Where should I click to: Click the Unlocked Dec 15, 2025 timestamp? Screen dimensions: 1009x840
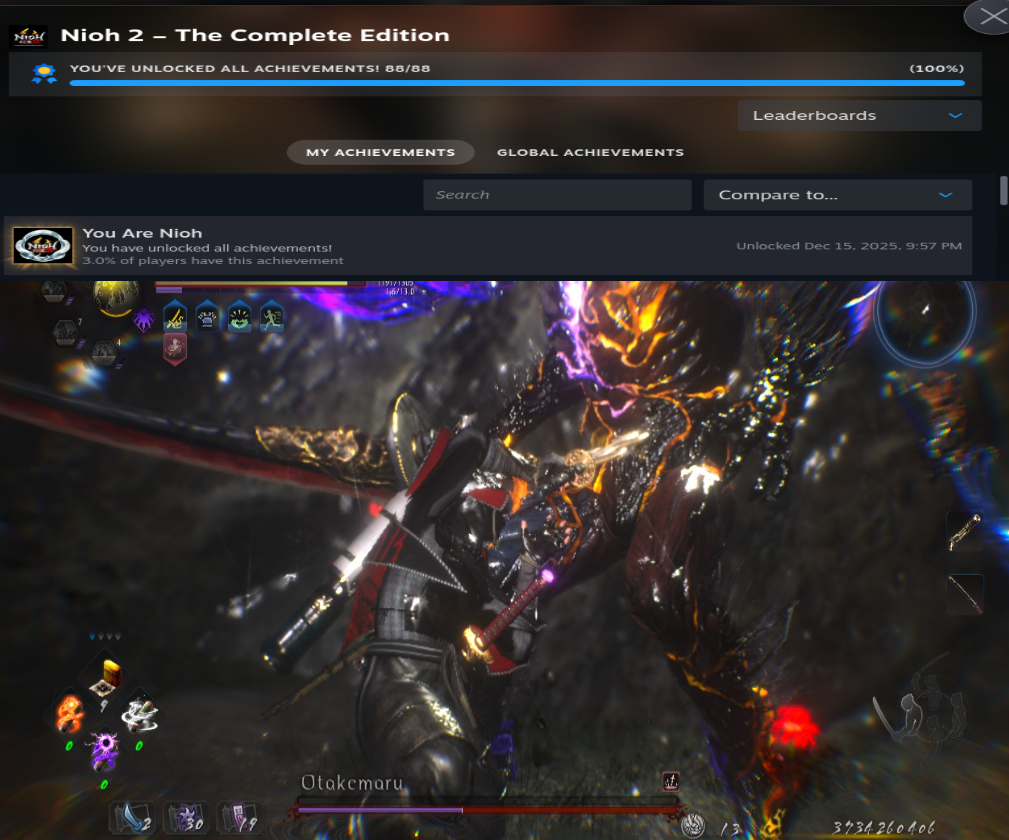pos(849,246)
